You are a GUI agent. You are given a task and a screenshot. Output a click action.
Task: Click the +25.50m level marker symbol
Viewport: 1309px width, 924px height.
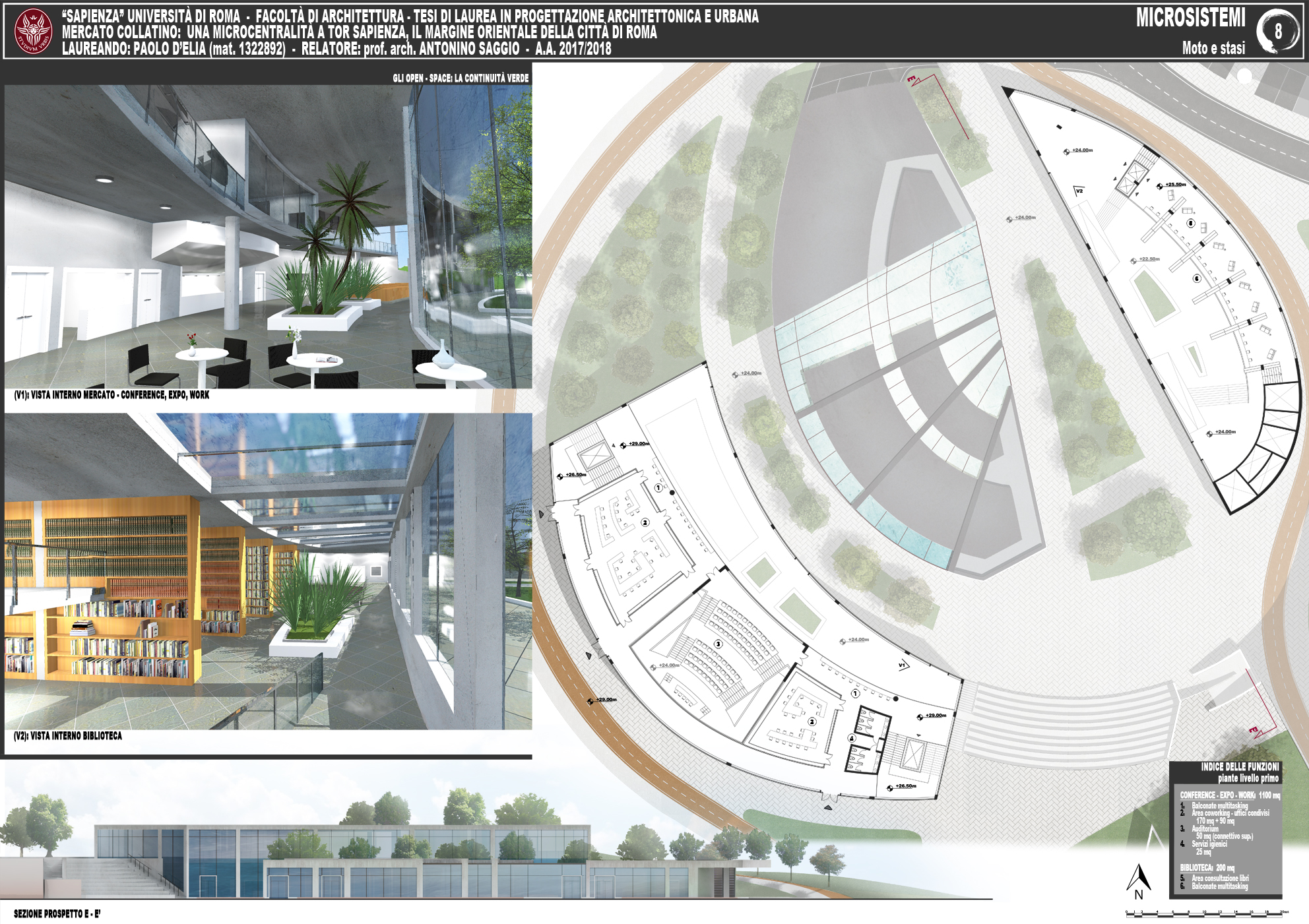1160,186
